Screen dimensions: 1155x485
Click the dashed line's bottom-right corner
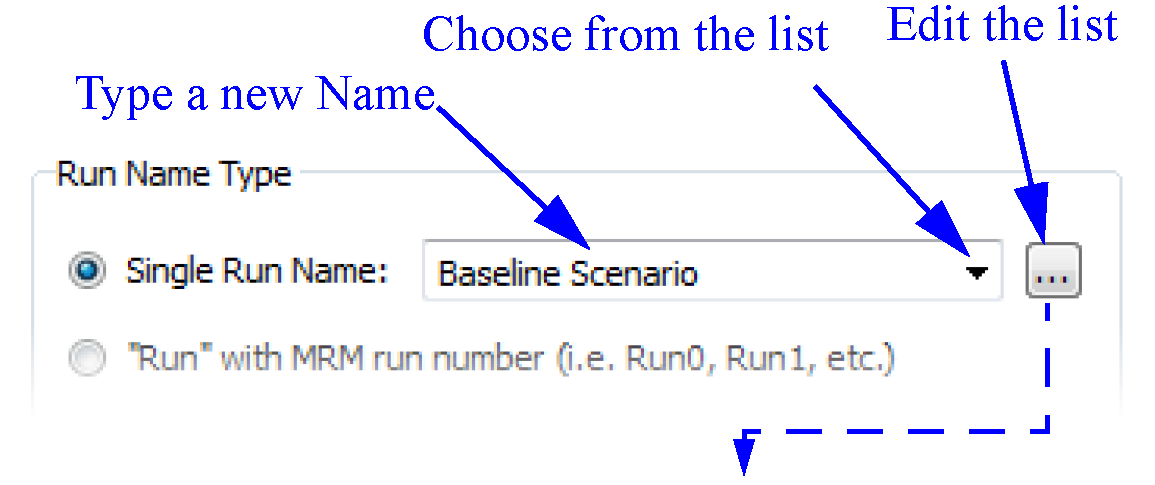tap(1049, 431)
